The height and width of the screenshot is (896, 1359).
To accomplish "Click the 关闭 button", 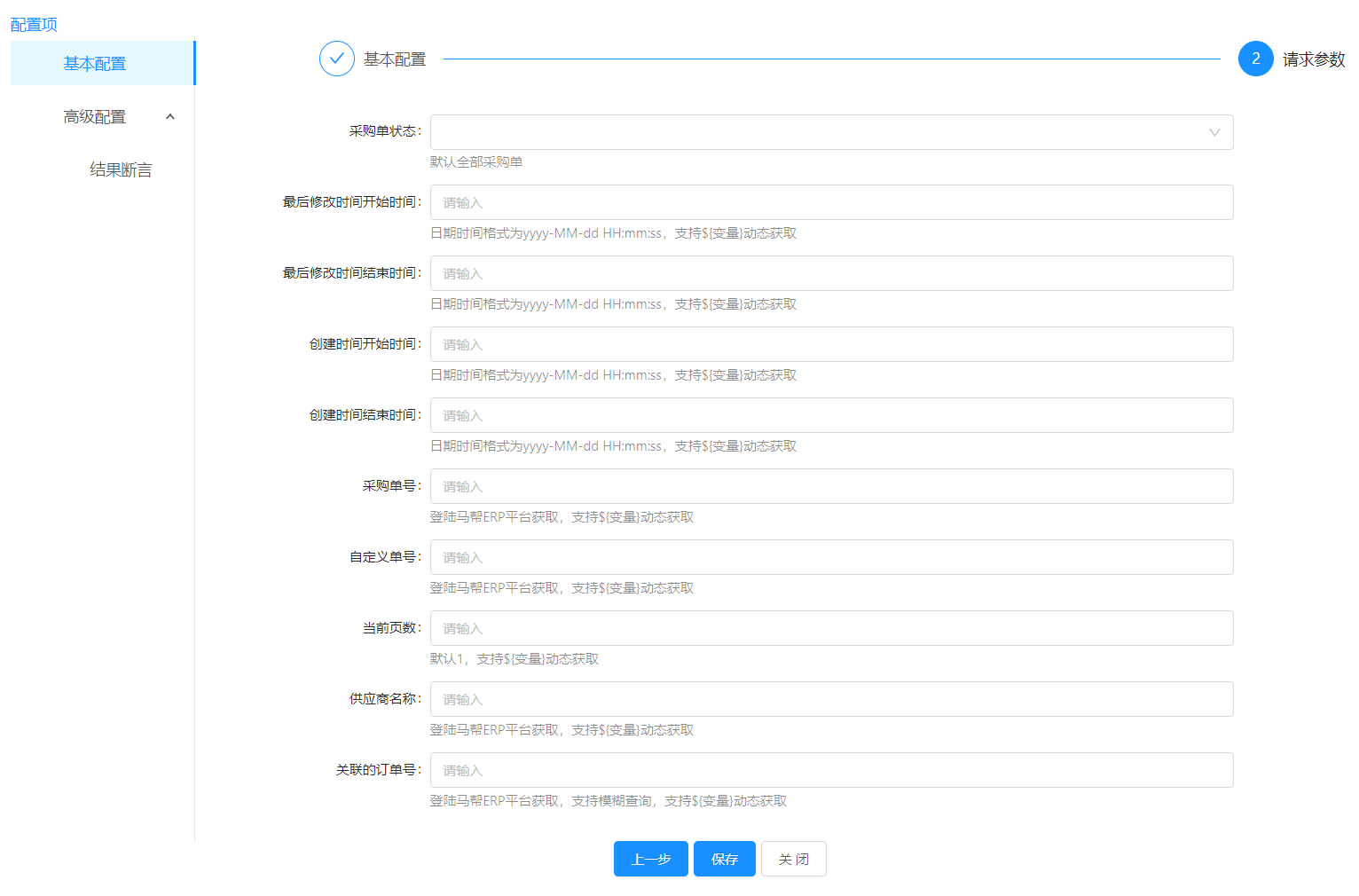I will pyautogui.click(x=793, y=859).
